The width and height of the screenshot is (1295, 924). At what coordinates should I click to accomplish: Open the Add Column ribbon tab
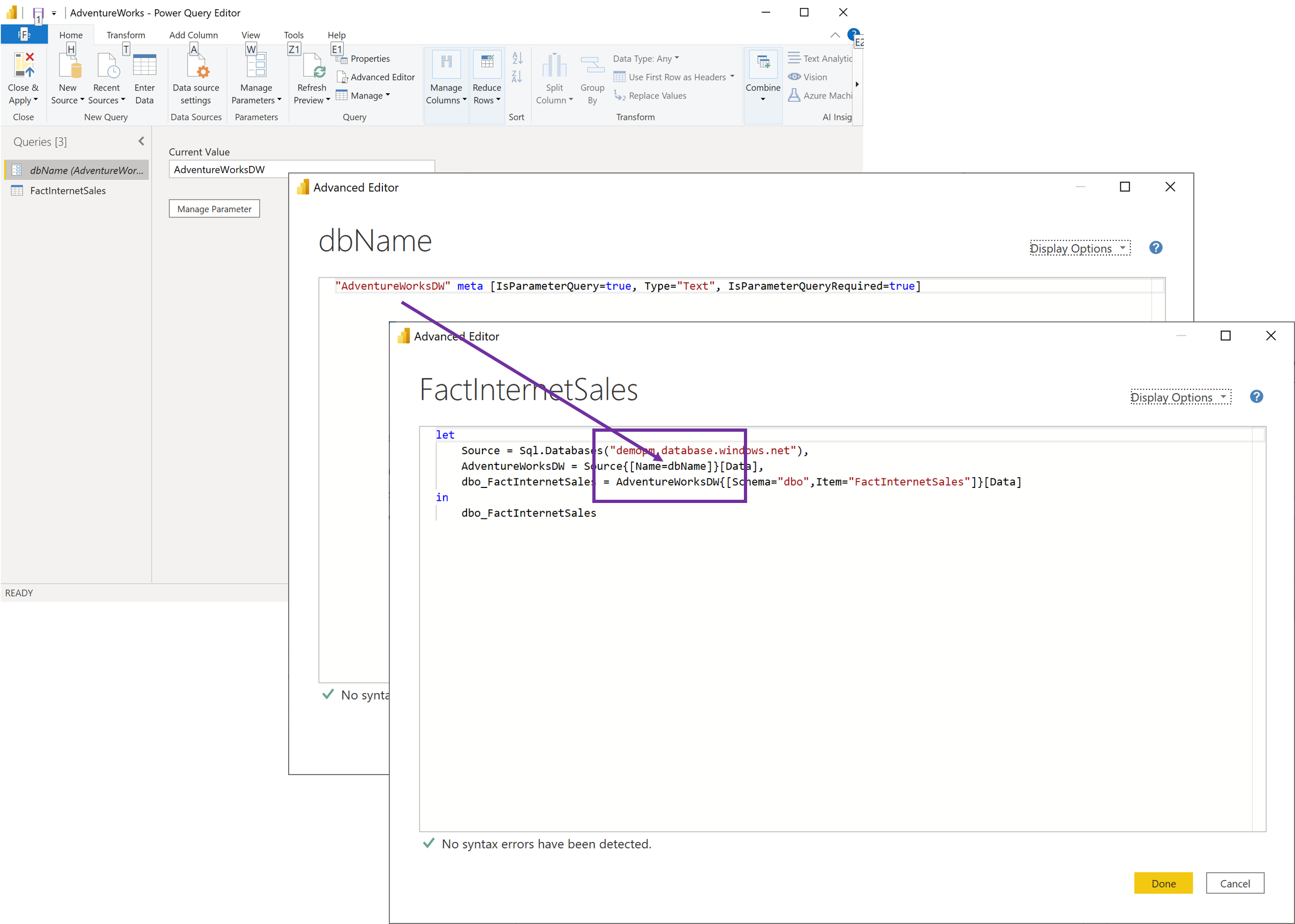point(193,35)
